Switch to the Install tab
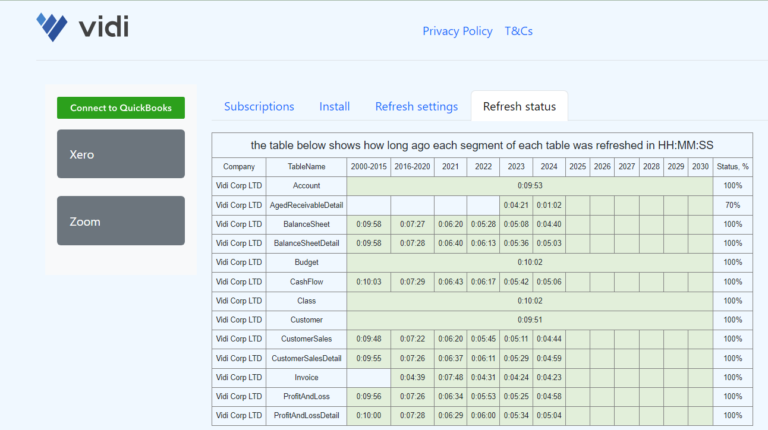The image size is (768, 430). point(334,106)
